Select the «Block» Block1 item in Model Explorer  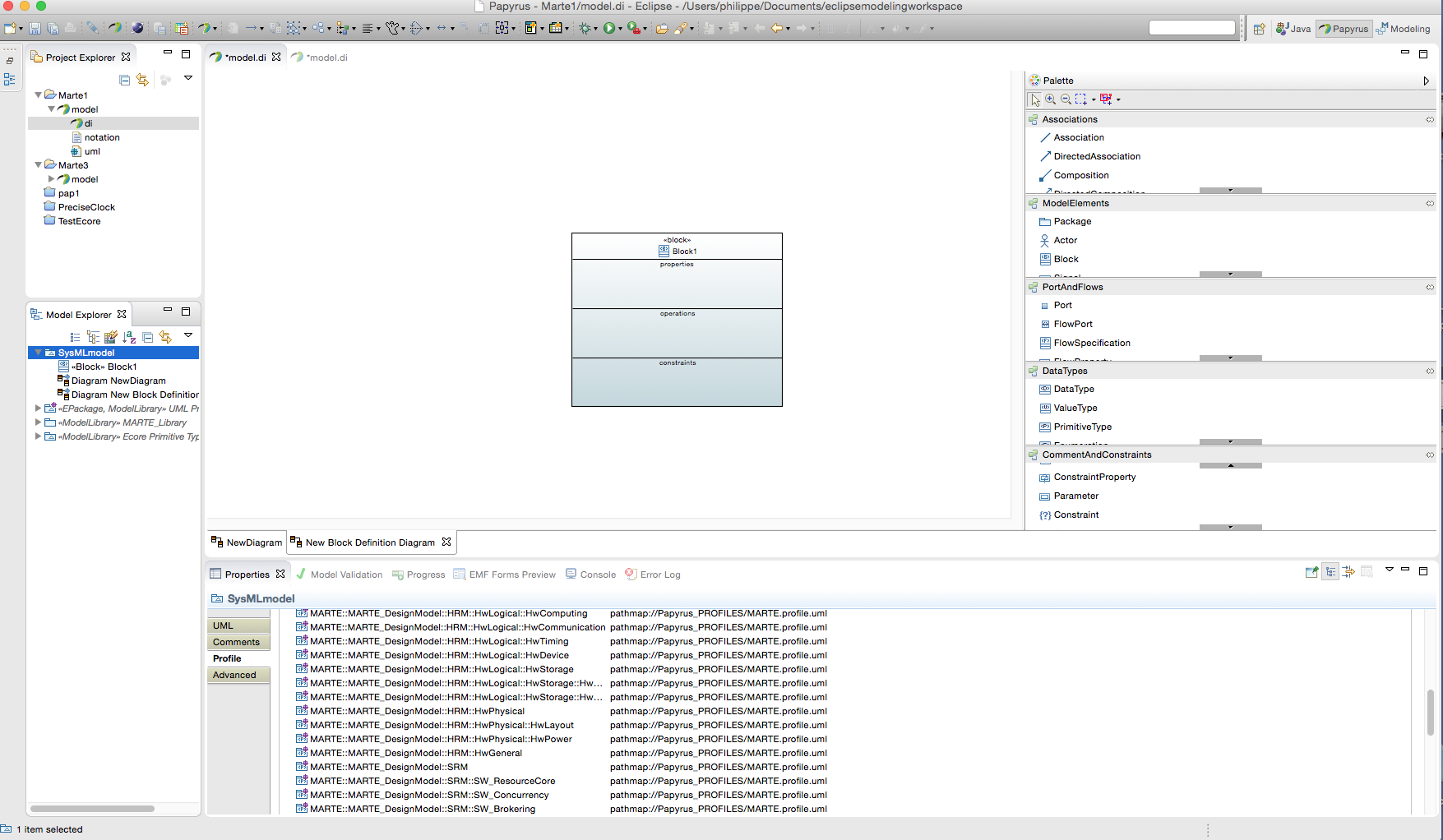(97, 367)
